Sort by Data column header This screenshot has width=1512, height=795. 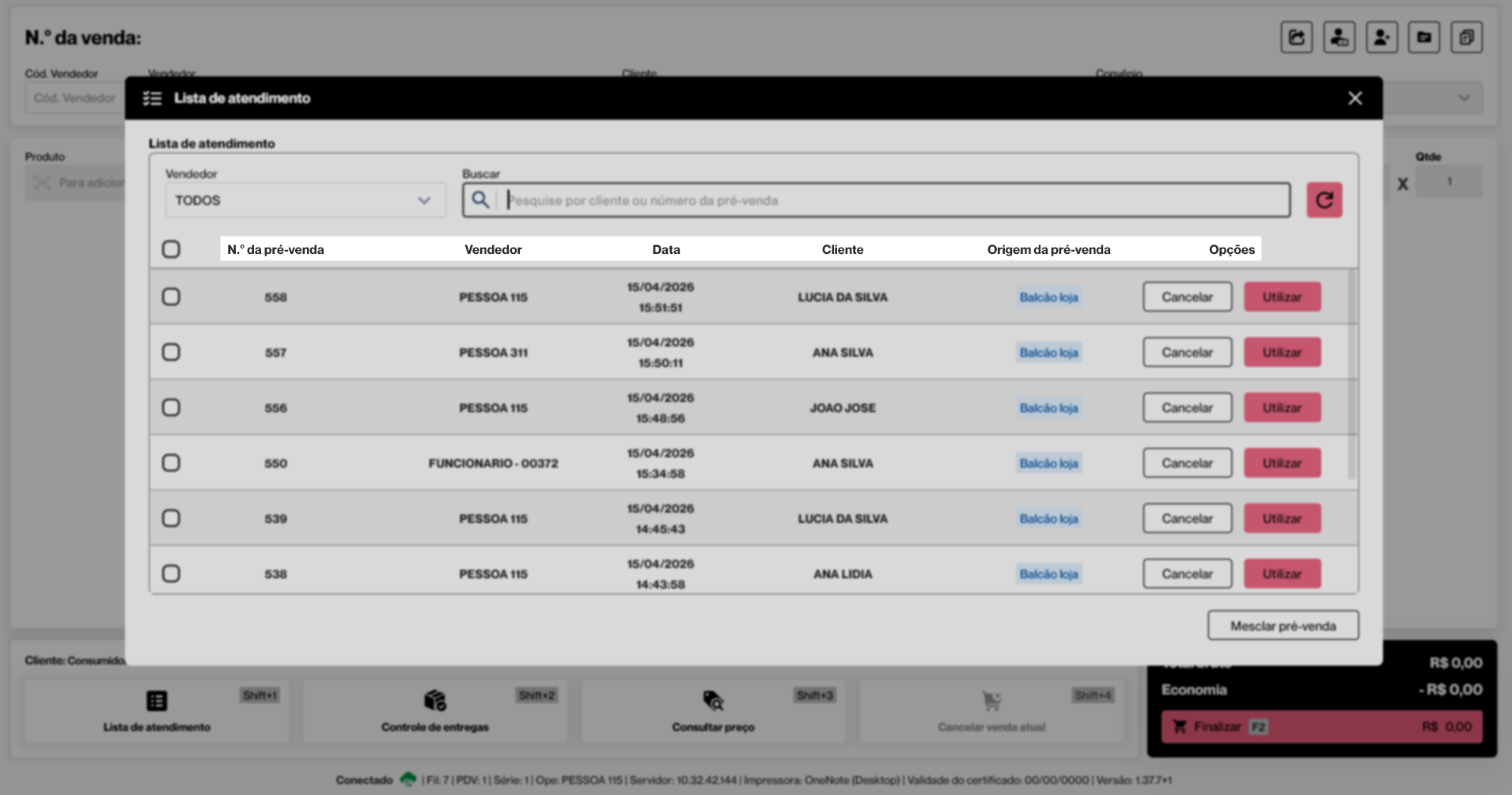click(x=666, y=249)
